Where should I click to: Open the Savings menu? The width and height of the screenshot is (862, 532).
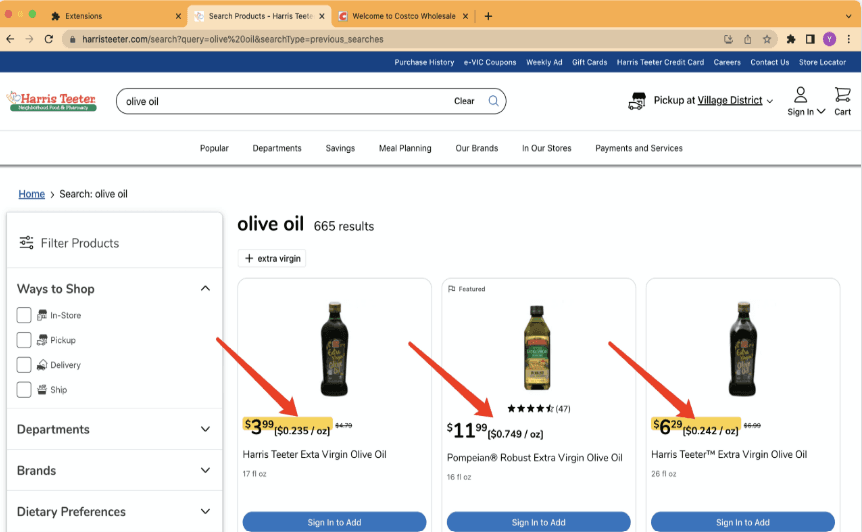tap(340, 148)
